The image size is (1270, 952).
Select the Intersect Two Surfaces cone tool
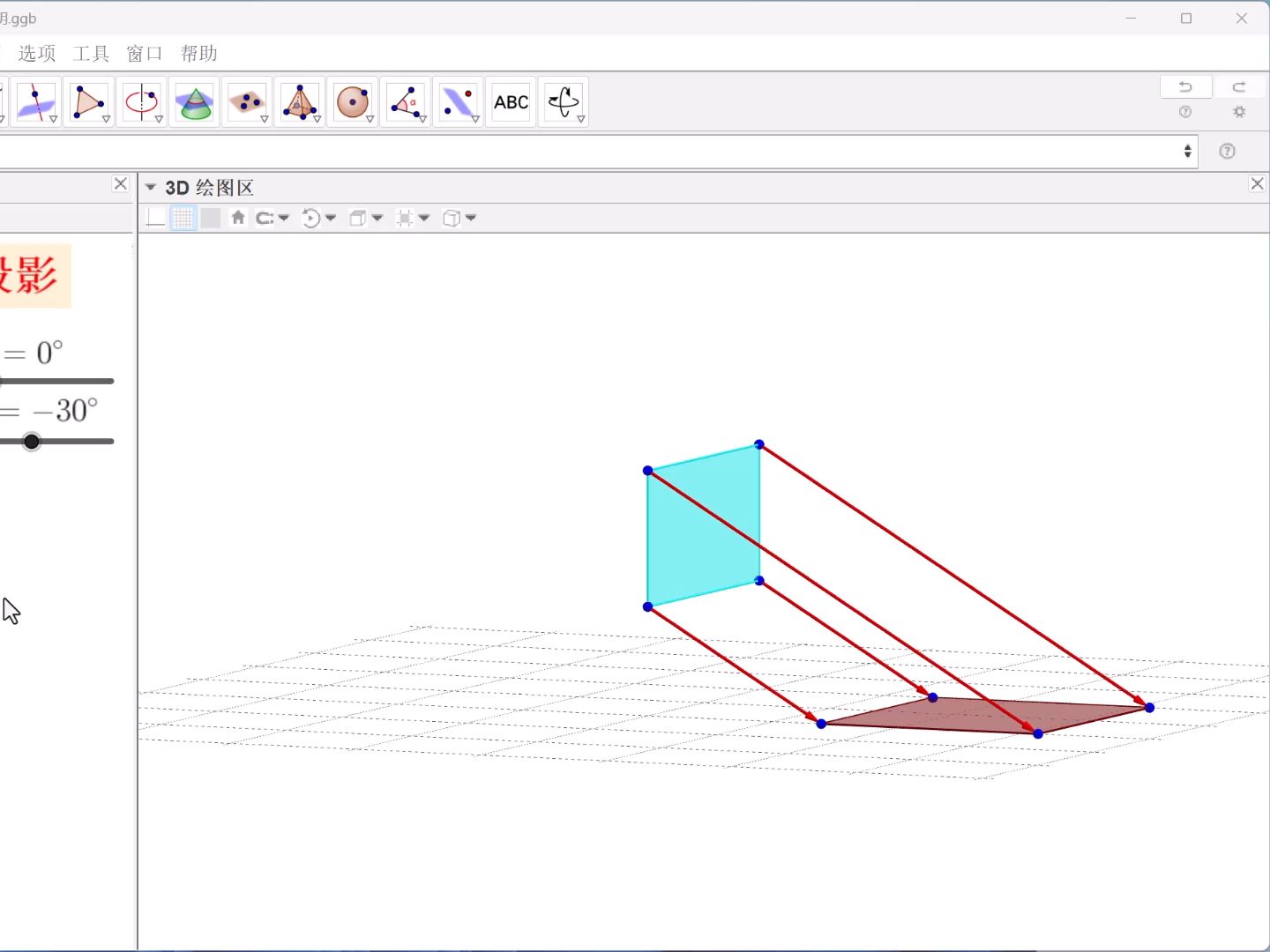coord(194,102)
